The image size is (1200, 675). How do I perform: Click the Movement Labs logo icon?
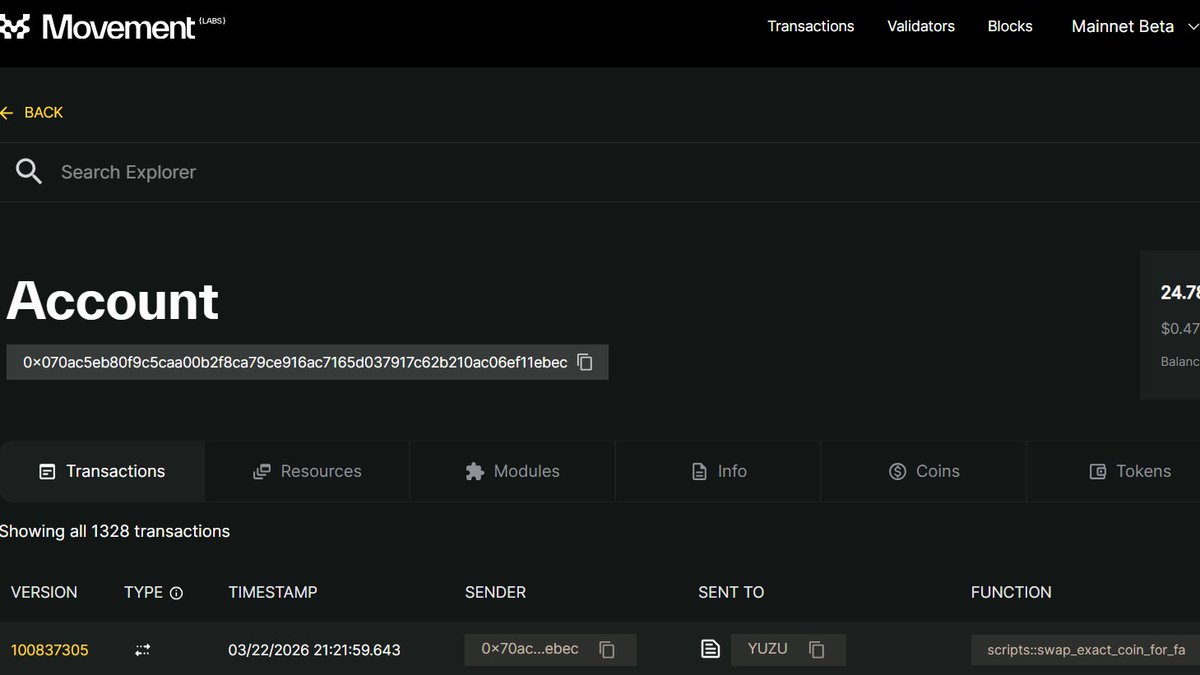[x=17, y=26]
